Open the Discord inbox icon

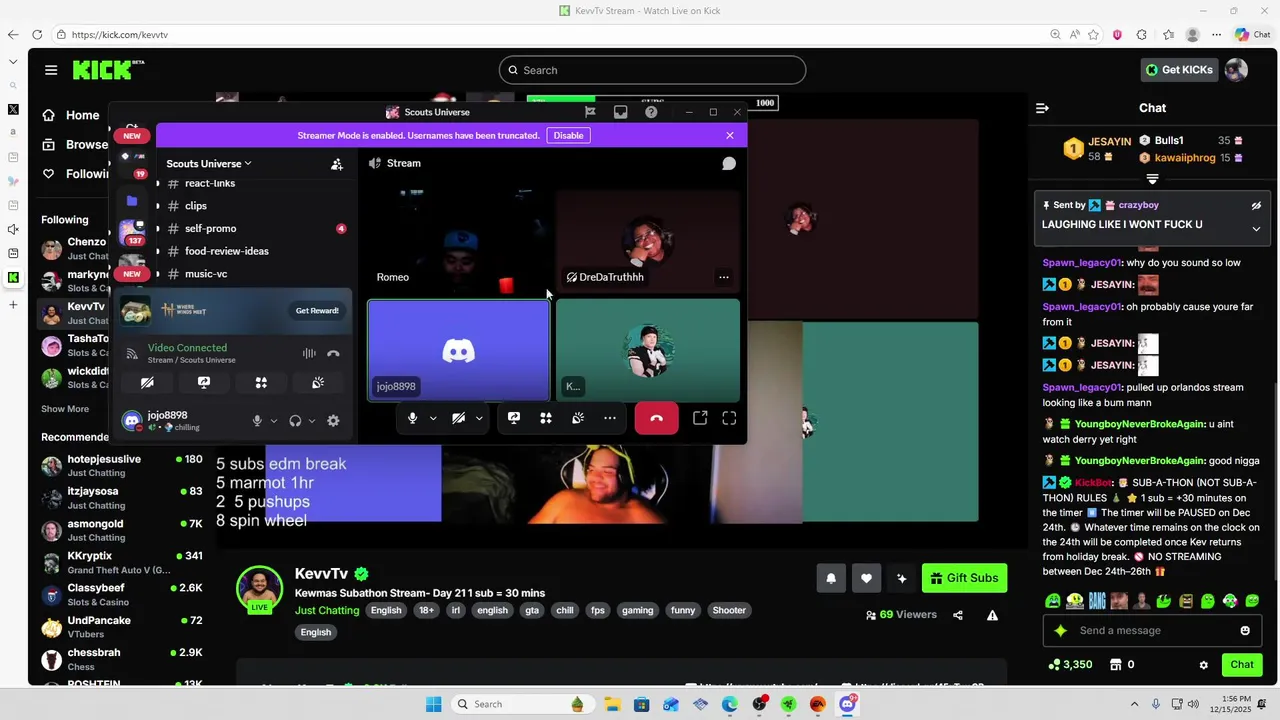(620, 112)
